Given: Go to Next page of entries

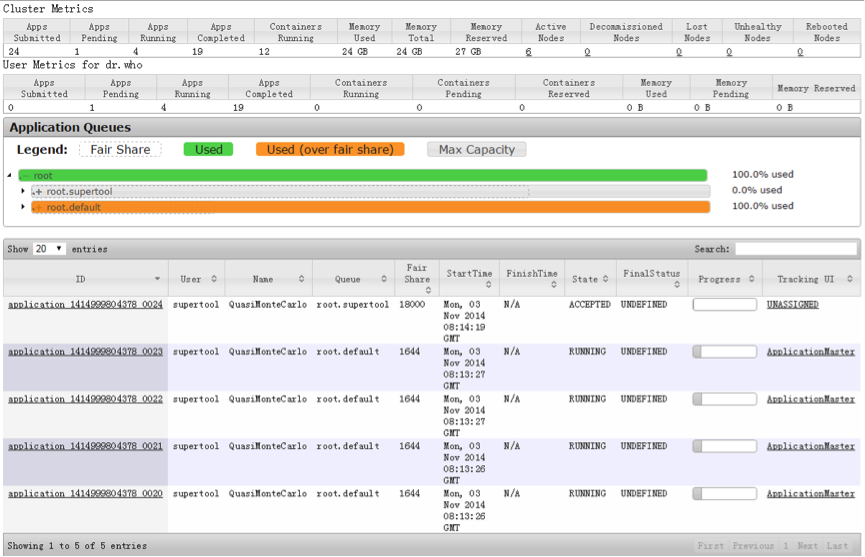Looking at the screenshot, I should [x=808, y=545].
